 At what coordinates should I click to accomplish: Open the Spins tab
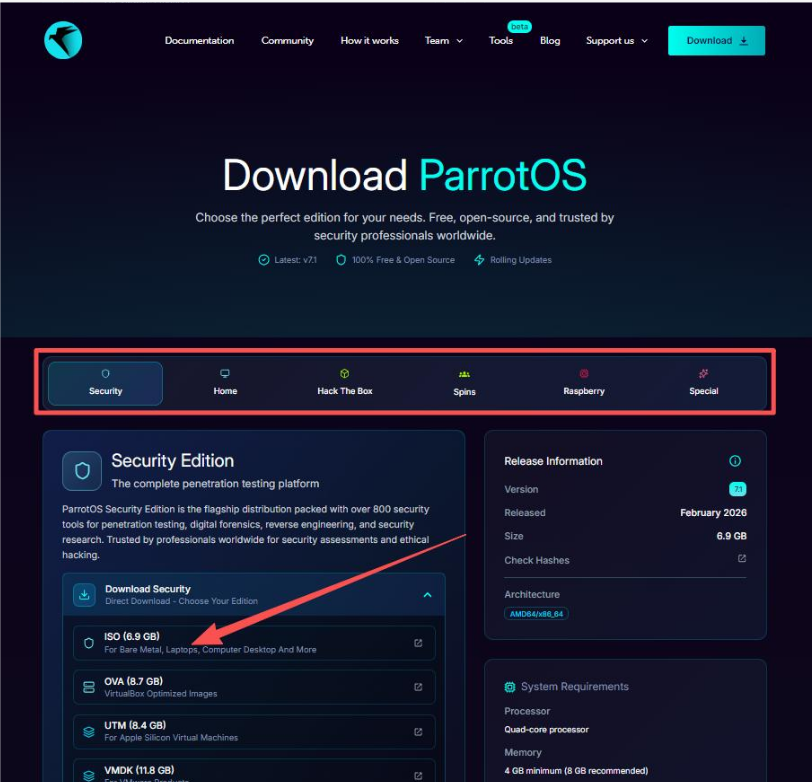pyautogui.click(x=465, y=383)
